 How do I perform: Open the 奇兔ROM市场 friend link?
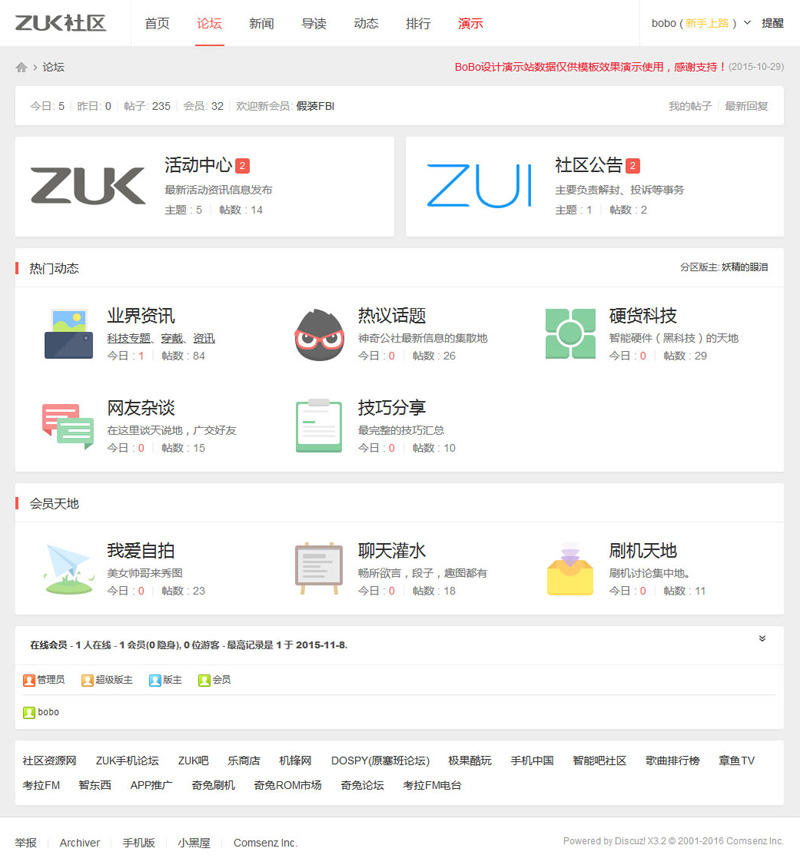tap(287, 785)
